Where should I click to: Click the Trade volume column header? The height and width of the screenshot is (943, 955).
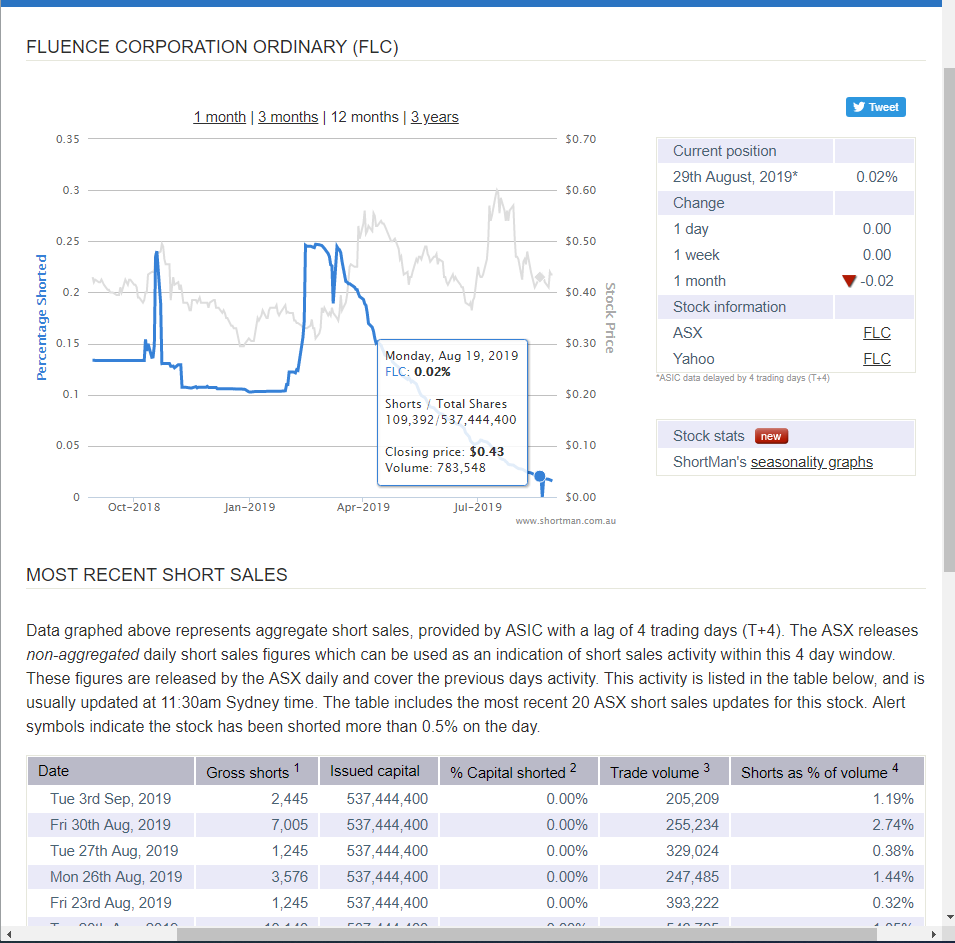tap(664, 771)
